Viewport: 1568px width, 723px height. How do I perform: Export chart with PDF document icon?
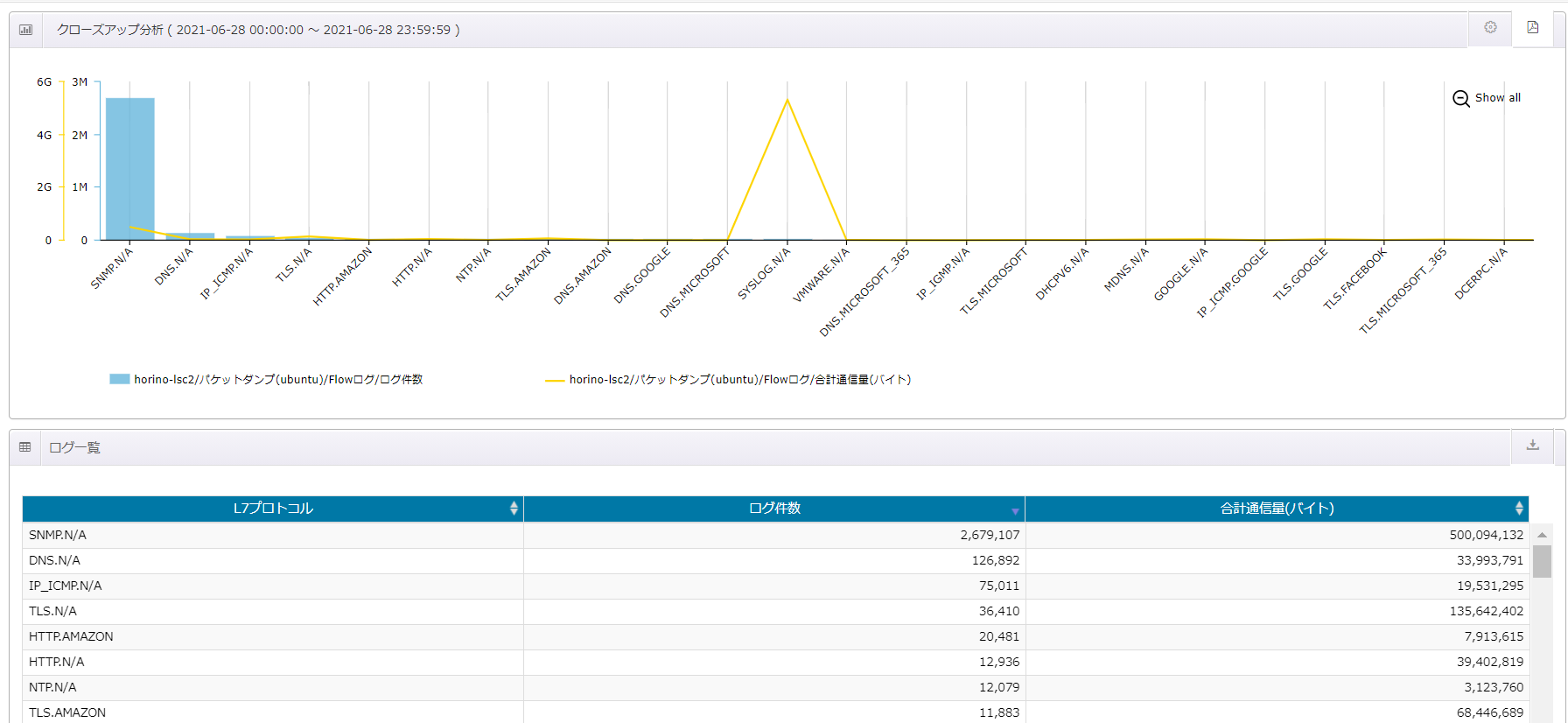tap(1533, 27)
